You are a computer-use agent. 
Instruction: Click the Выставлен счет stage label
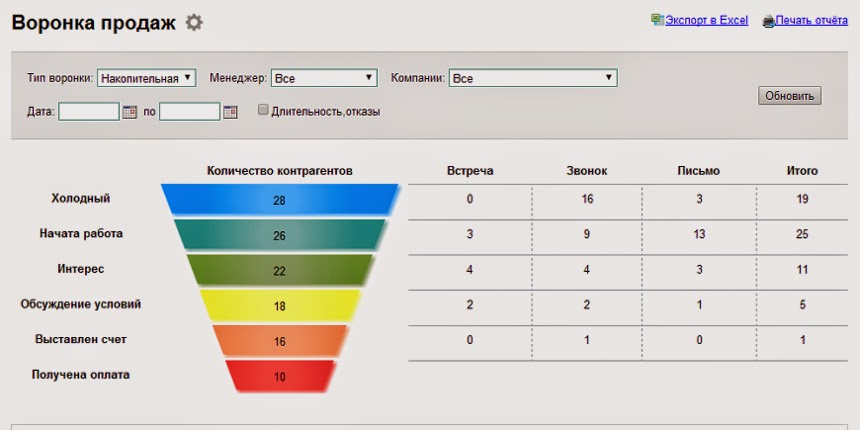pos(81,340)
